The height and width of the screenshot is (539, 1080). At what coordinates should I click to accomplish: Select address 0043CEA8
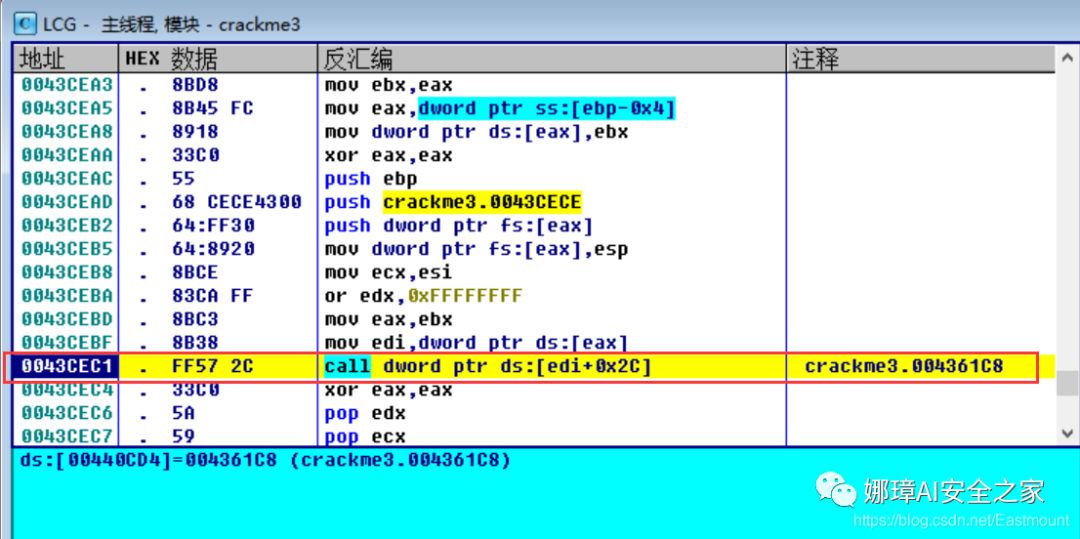pos(68,132)
